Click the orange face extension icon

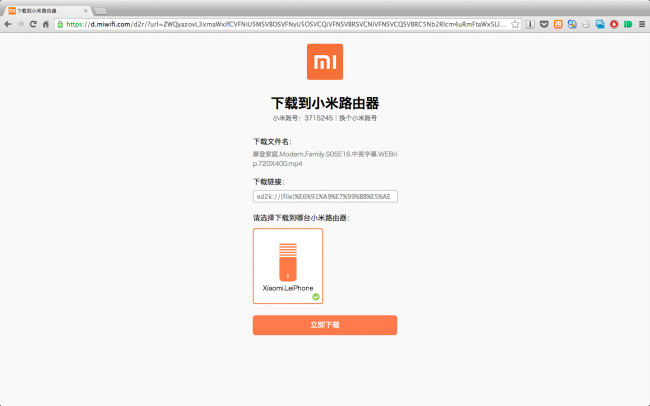(x=558, y=24)
